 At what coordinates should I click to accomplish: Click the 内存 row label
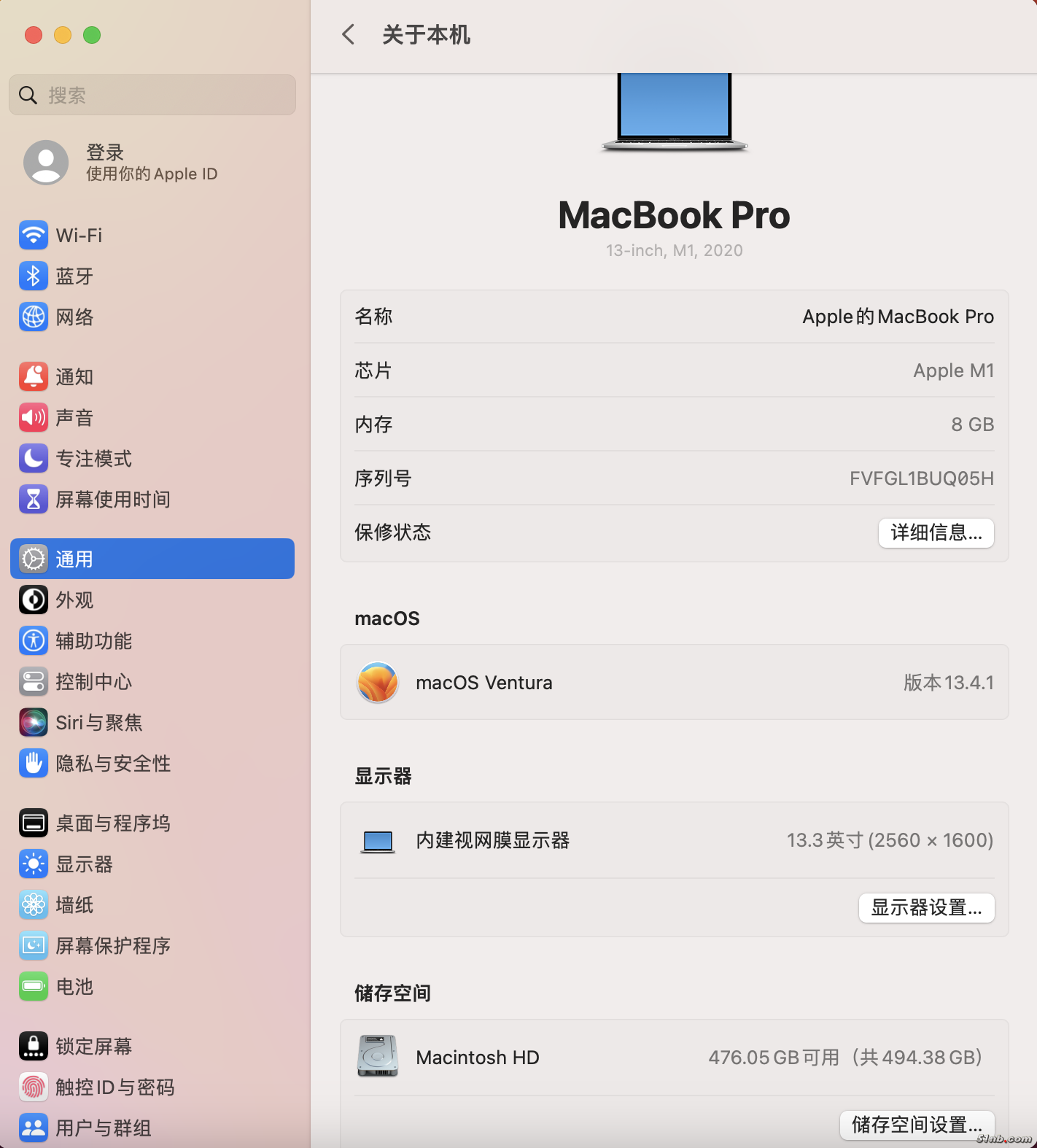point(373,424)
